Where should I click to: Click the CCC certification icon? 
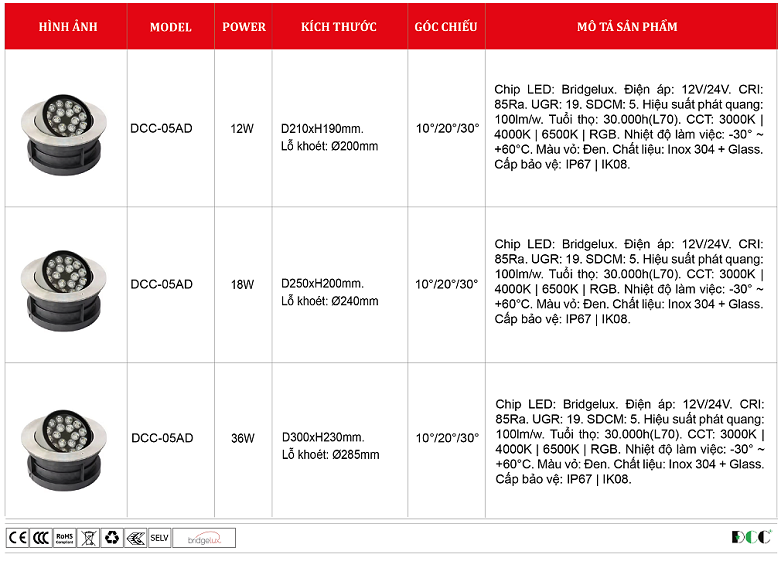point(40,538)
